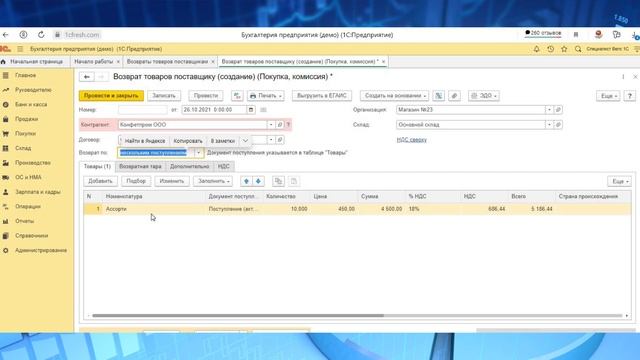Go to Главное section in sidebar
Image resolution: width=640 pixels, height=360 pixels.
[x=25, y=76]
